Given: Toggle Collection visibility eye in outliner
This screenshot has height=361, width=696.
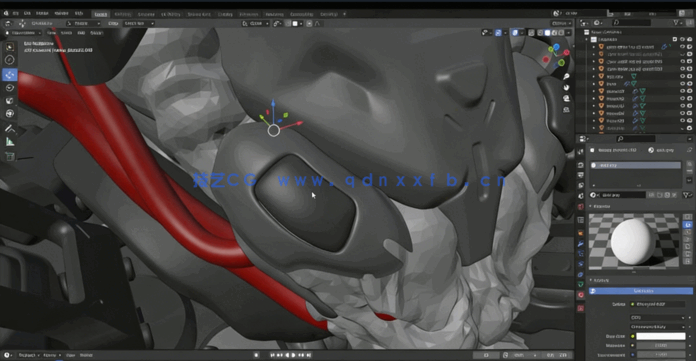Looking at the screenshot, I should click(683, 39).
